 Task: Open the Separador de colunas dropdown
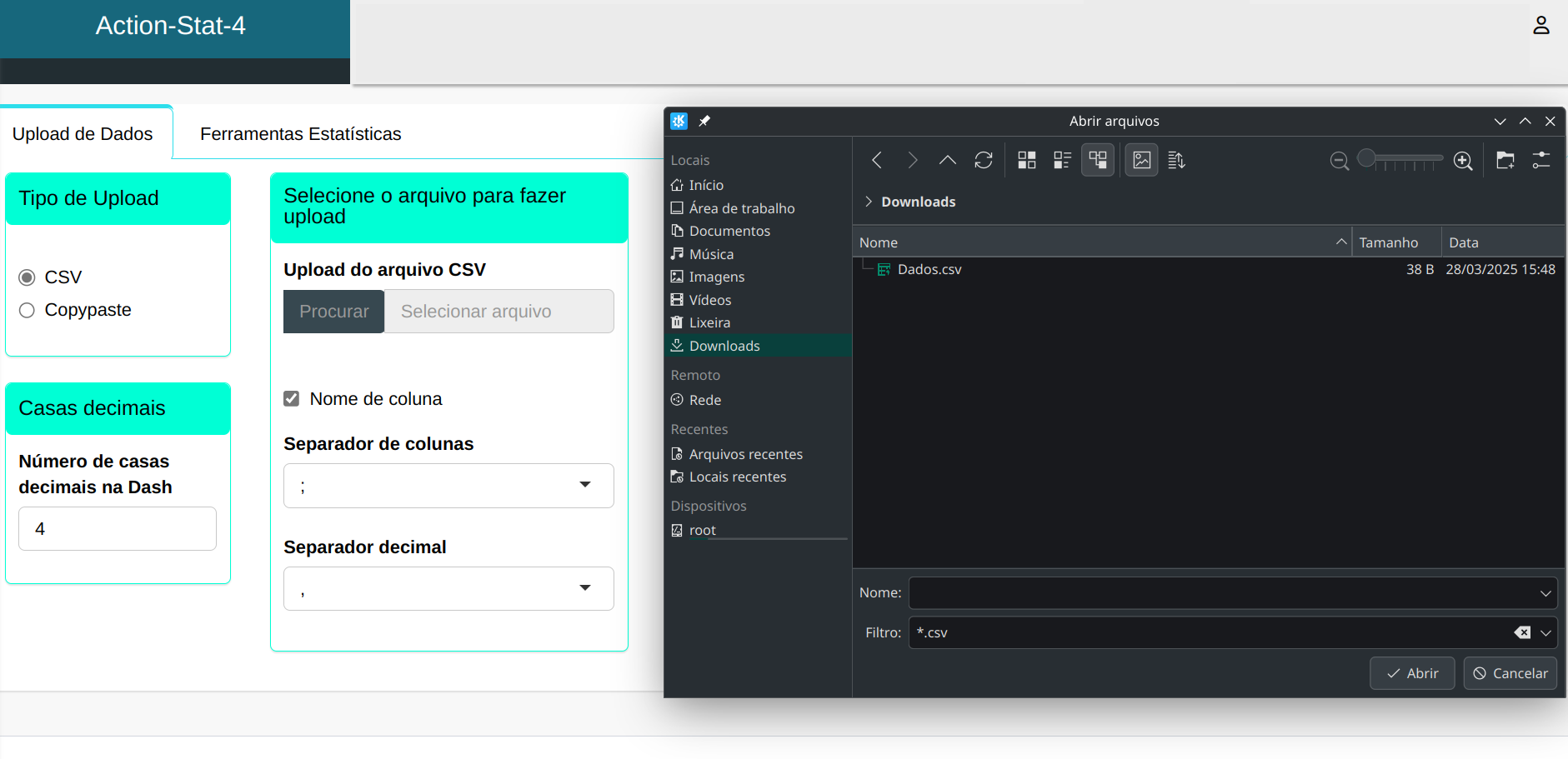pyautogui.click(x=448, y=486)
